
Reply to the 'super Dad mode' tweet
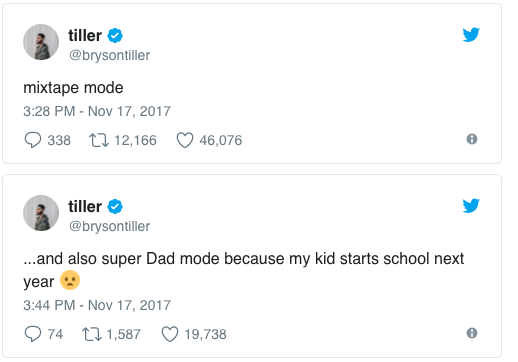[33, 334]
